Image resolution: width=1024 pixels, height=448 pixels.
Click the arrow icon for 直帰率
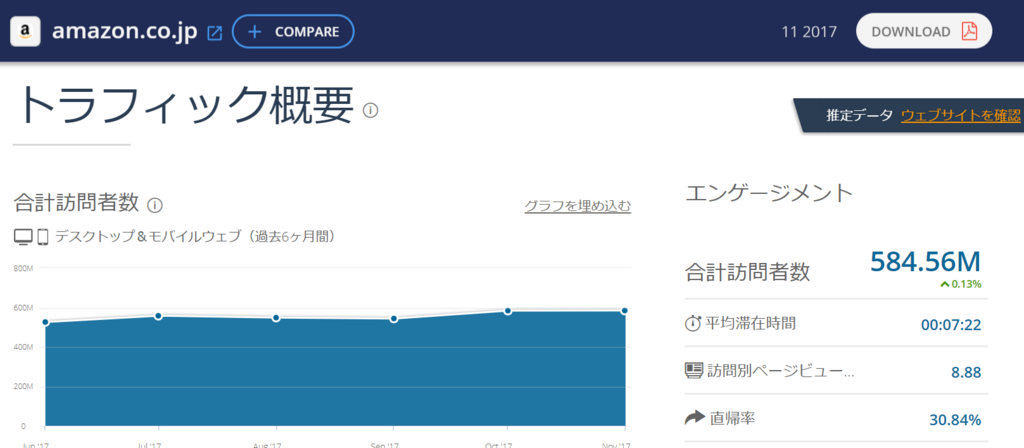(x=694, y=418)
